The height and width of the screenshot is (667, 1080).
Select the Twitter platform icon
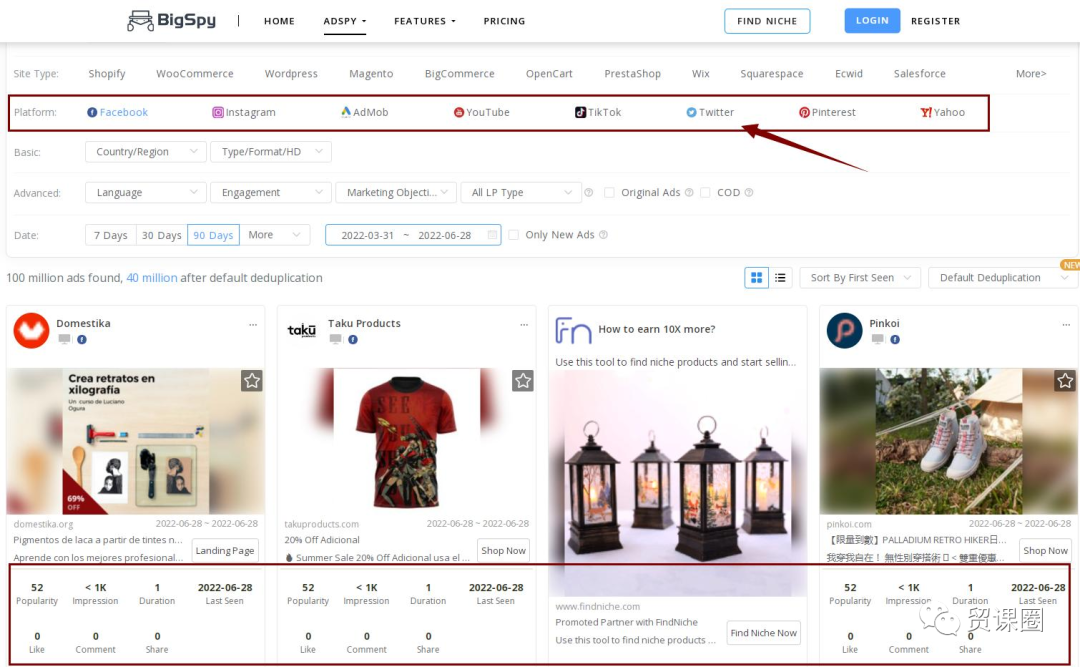pyautogui.click(x=691, y=112)
